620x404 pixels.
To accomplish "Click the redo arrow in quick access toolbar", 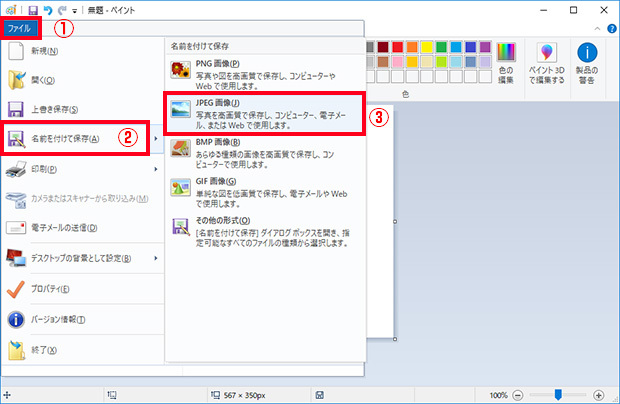I will point(61,10).
